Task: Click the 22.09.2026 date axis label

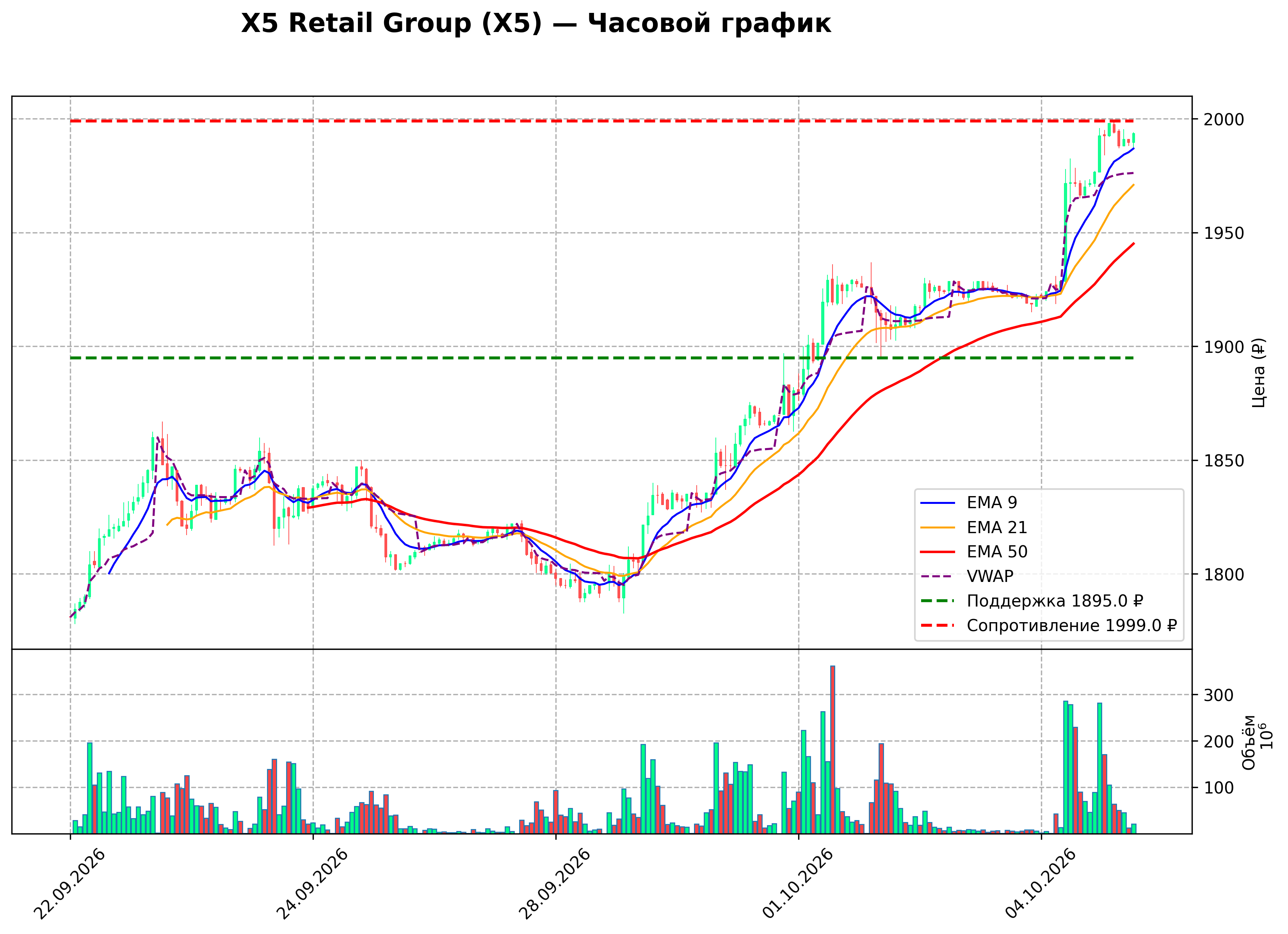Action: (x=69, y=884)
